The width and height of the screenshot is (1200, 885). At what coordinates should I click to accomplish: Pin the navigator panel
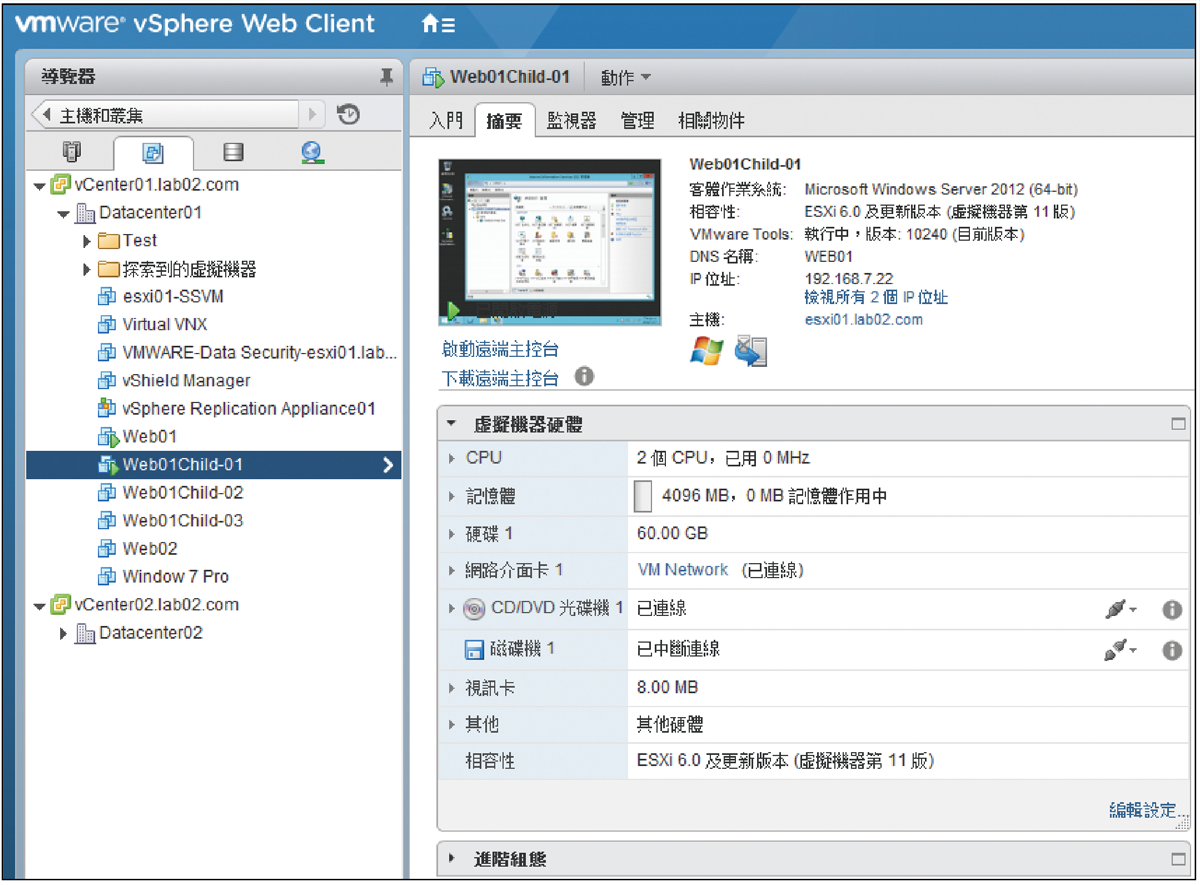(386, 77)
